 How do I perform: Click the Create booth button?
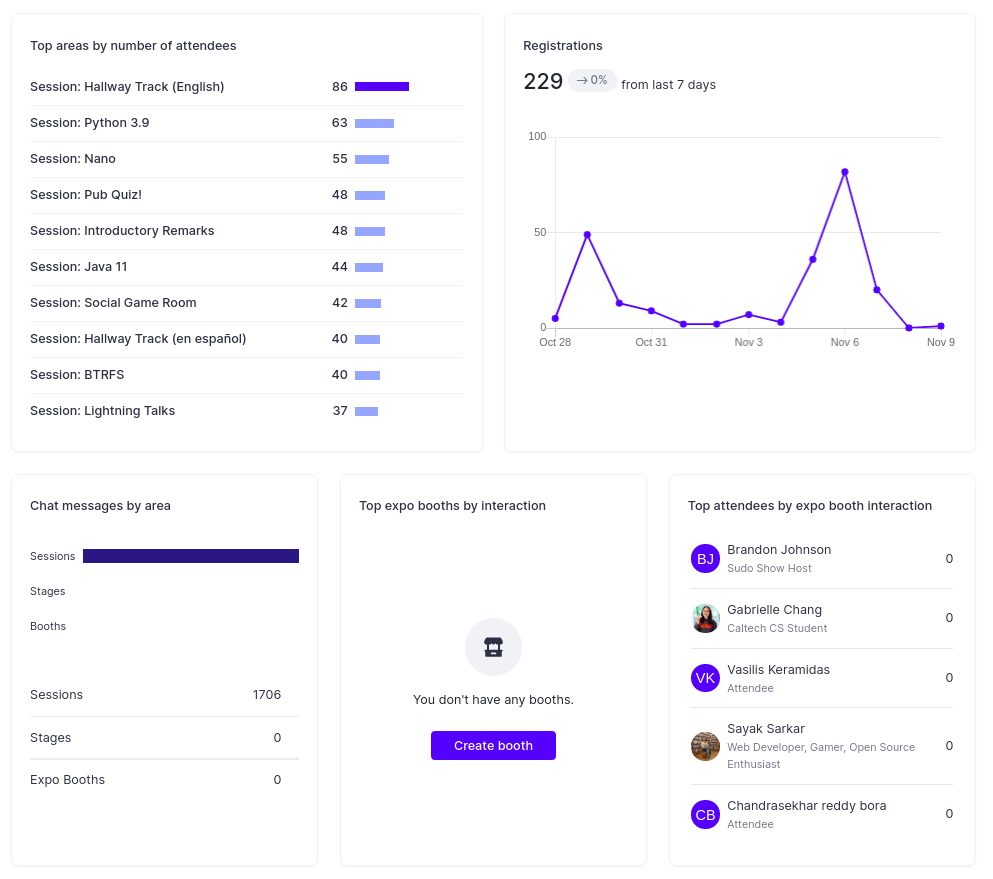click(493, 745)
